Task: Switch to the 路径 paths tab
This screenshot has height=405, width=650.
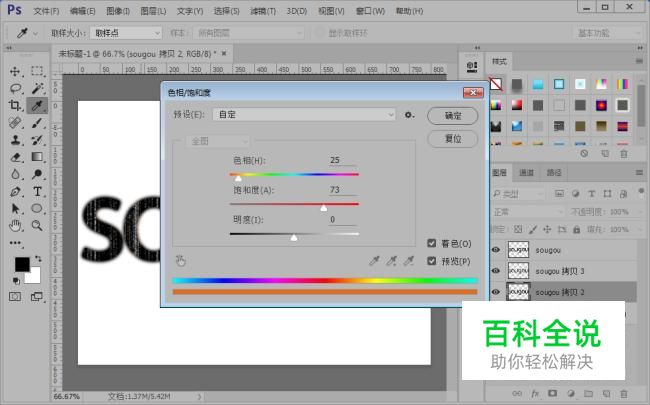Action: pyautogui.click(x=554, y=172)
